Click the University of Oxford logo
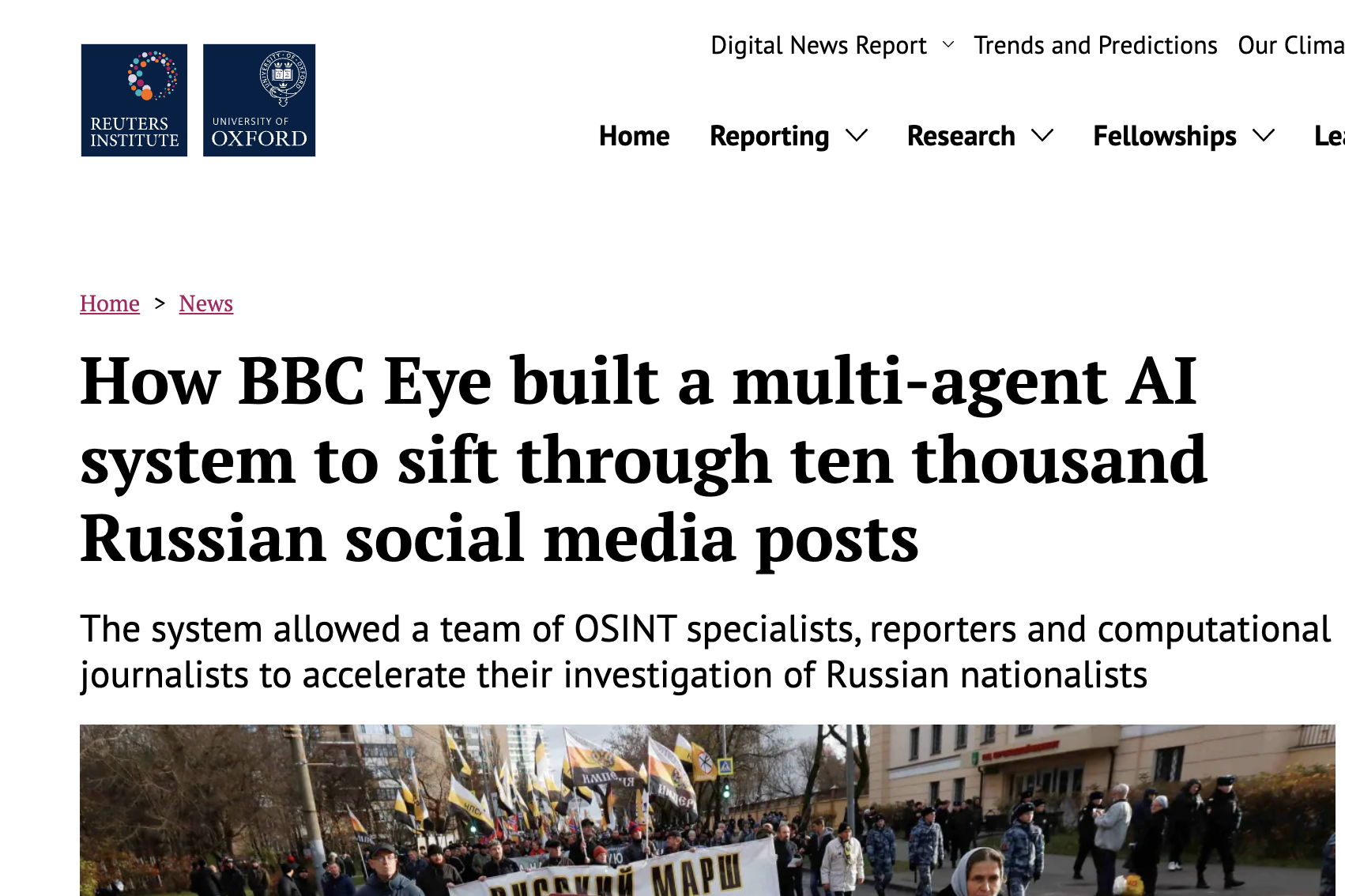 [259, 100]
